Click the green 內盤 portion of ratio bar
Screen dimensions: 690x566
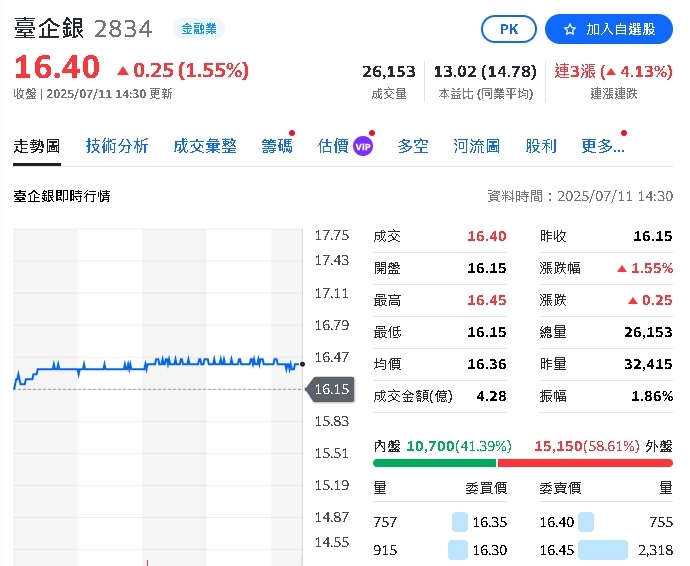coord(434,463)
